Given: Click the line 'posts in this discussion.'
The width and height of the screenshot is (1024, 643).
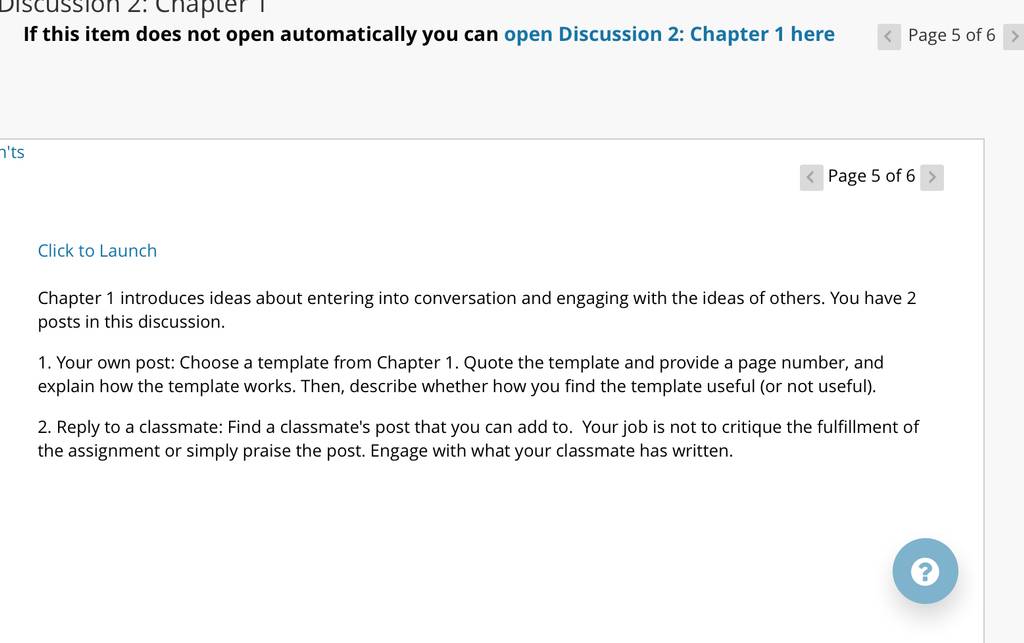Looking at the screenshot, I should (131, 322).
